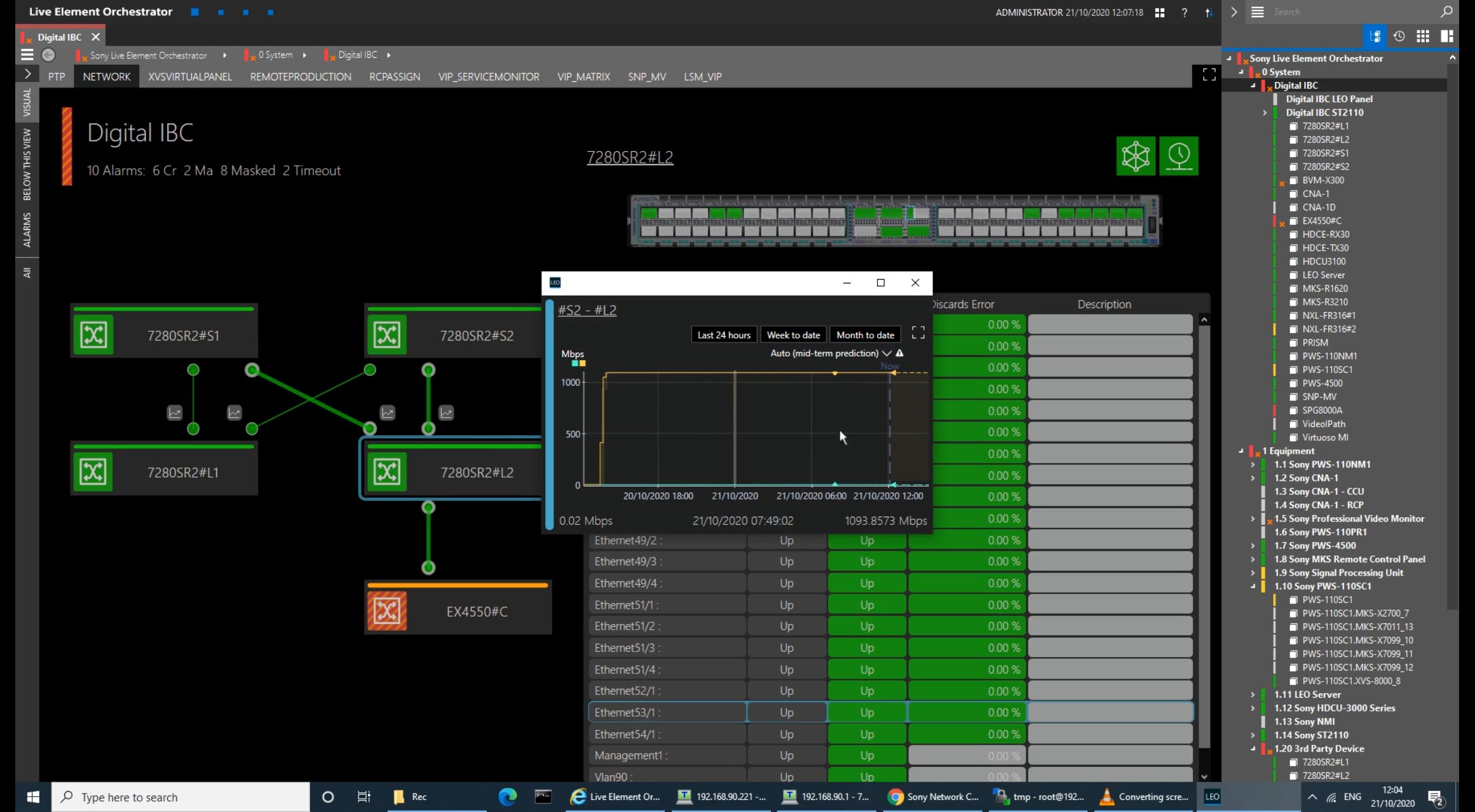Toggle the BELOW THIS VIEW side tab
This screenshot has height=812, width=1475.
tap(27, 164)
